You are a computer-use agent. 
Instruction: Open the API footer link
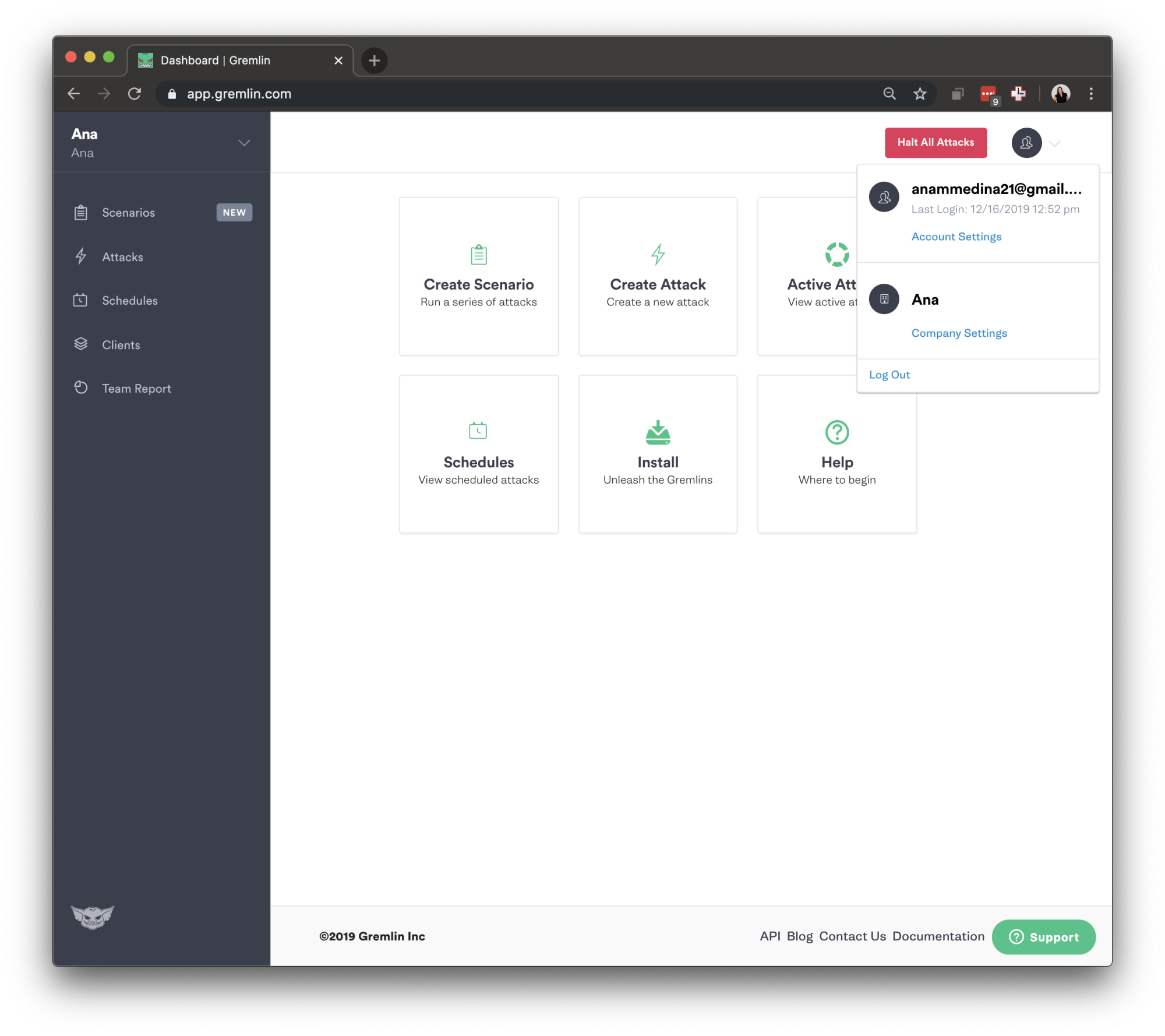pyautogui.click(x=769, y=936)
